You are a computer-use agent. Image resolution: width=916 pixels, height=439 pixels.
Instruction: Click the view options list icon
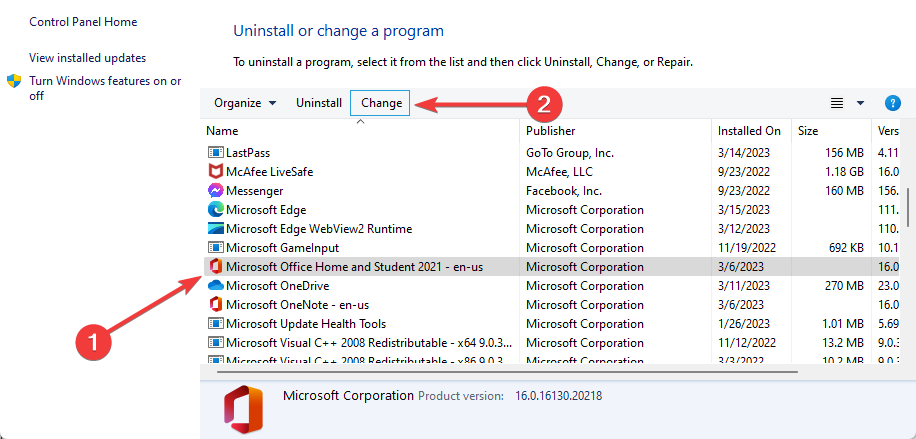(x=837, y=103)
